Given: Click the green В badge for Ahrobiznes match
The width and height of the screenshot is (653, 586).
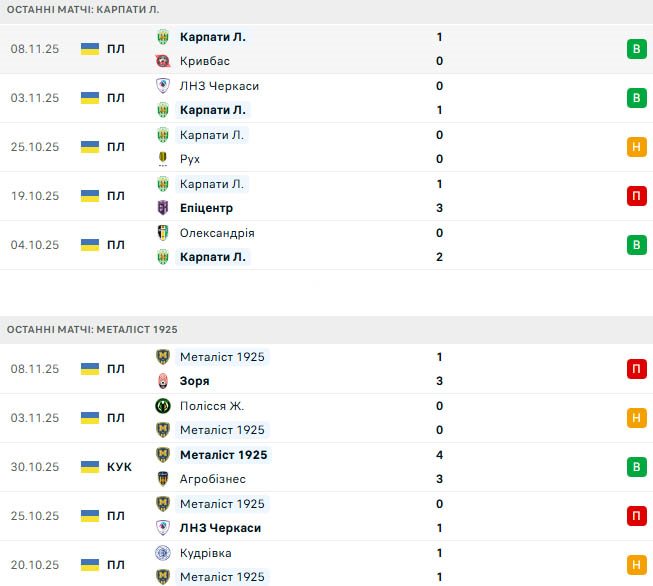Looking at the screenshot, I should 636,467.
